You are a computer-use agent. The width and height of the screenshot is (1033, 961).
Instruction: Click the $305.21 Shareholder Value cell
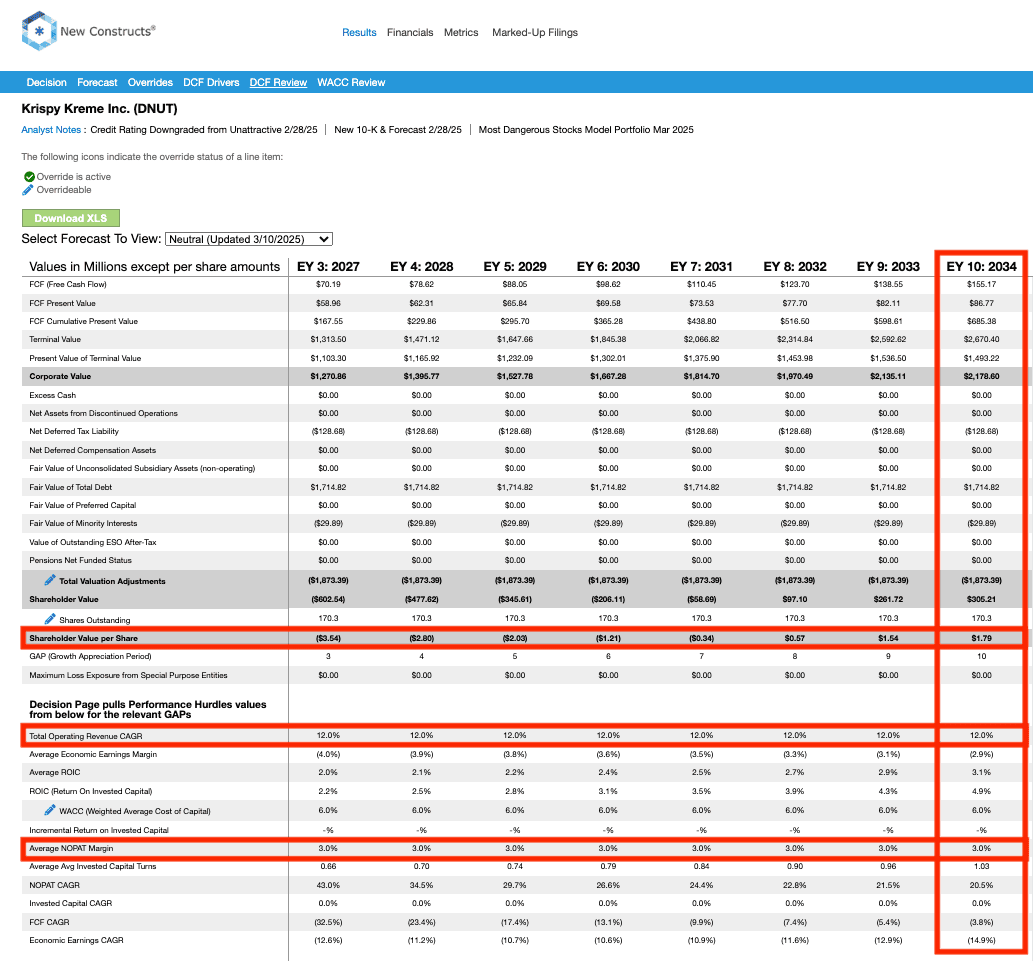981,599
